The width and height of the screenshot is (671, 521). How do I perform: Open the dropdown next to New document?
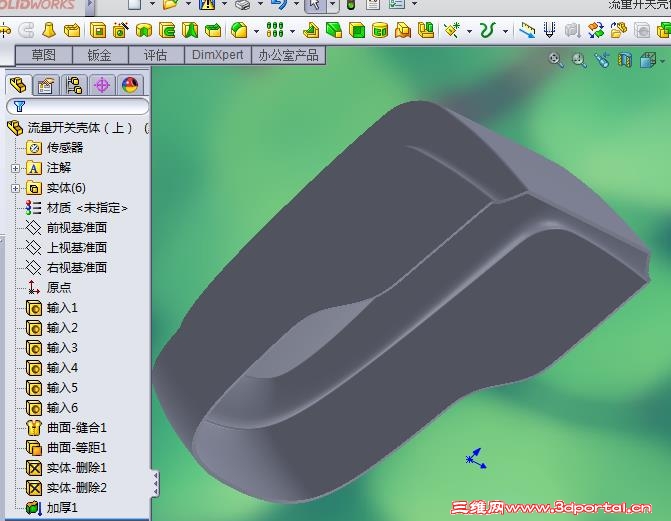click(x=152, y=4)
